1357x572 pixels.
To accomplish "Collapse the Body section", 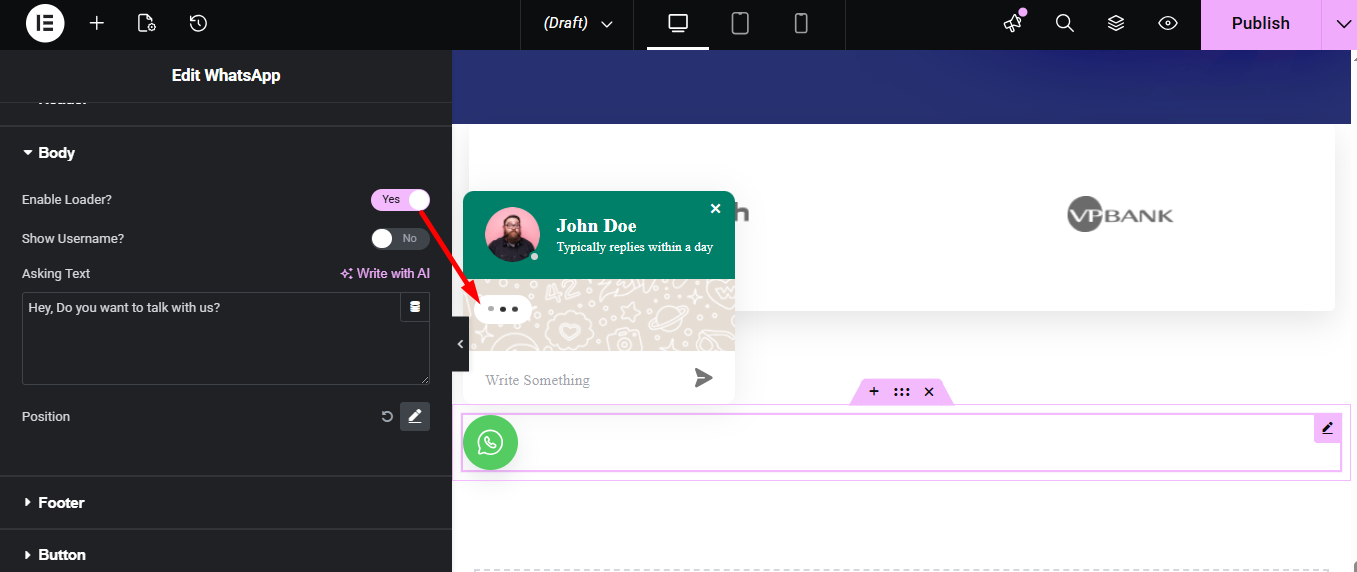I will [x=226, y=153].
